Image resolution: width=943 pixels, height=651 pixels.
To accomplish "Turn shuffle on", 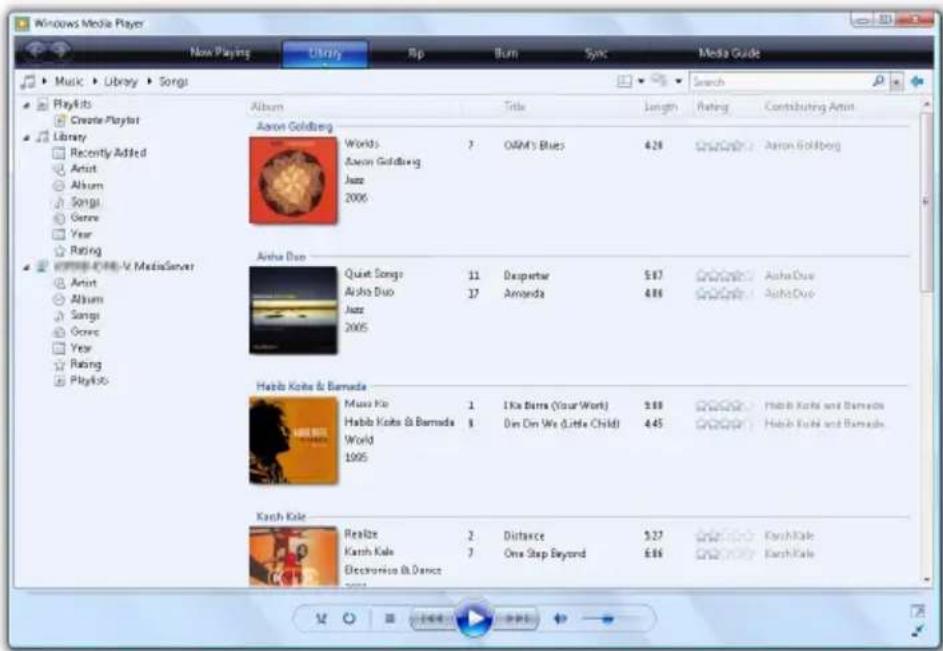I will tap(321, 619).
